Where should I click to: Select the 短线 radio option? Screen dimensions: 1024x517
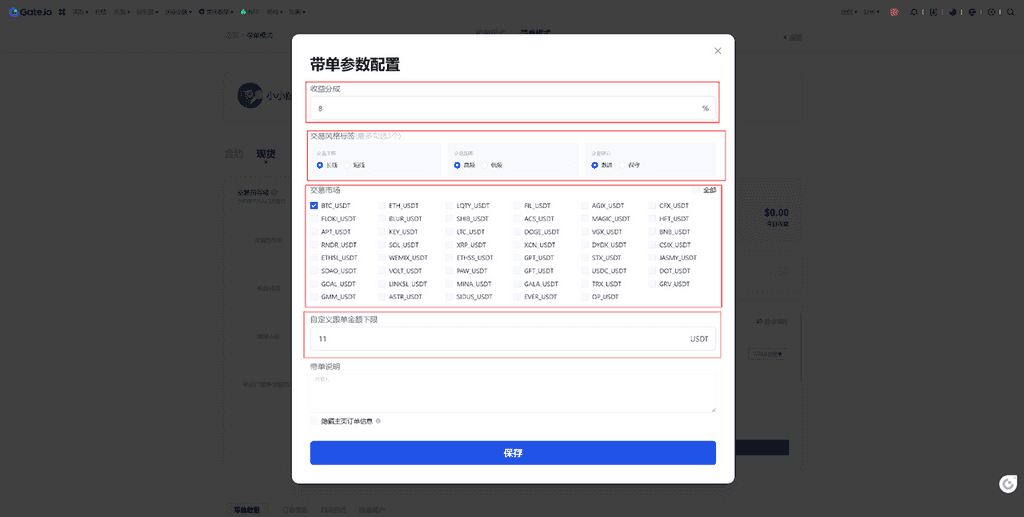[x=347, y=165]
